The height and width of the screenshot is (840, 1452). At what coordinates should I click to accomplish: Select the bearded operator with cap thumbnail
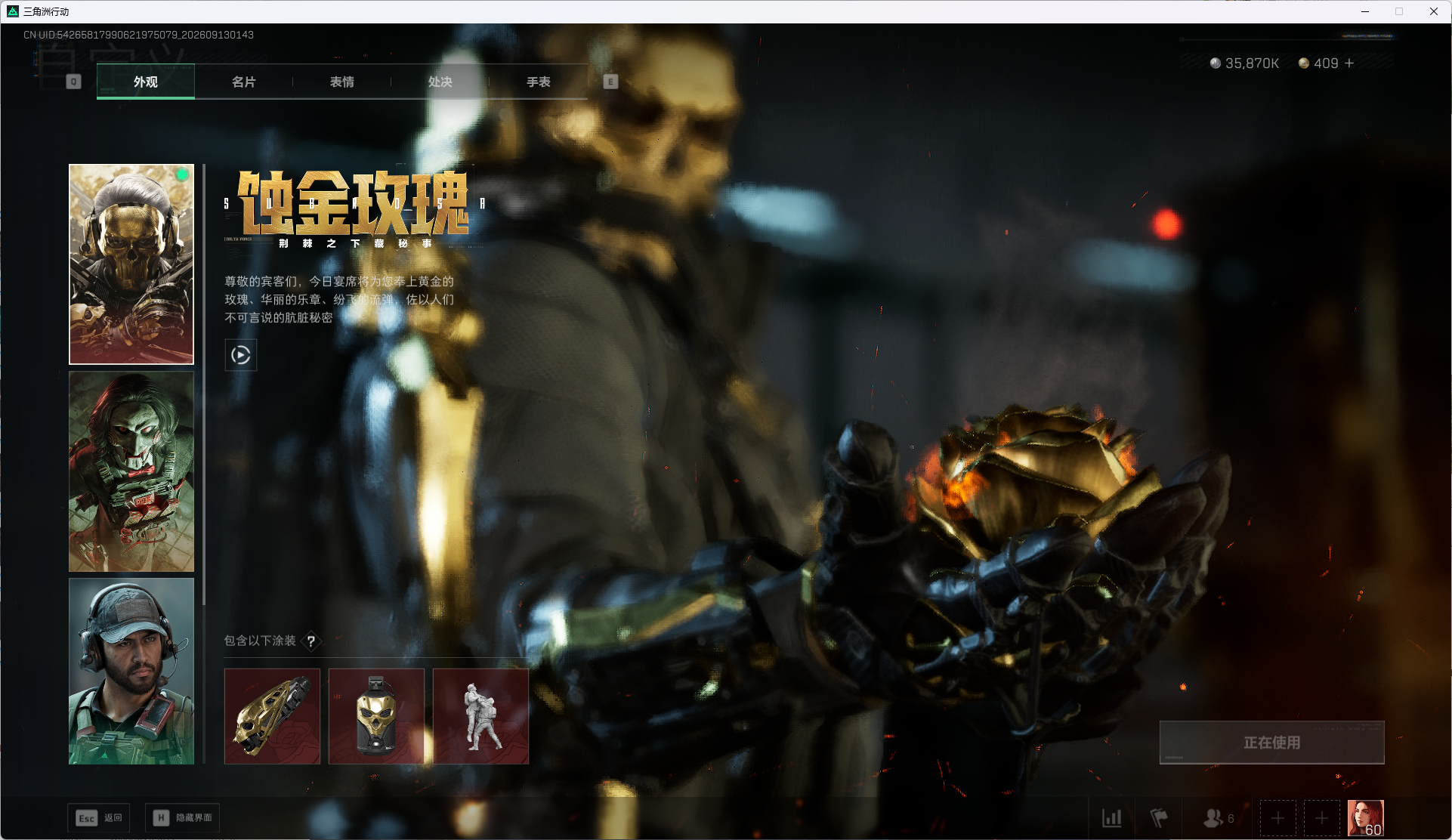pyautogui.click(x=131, y=671)
